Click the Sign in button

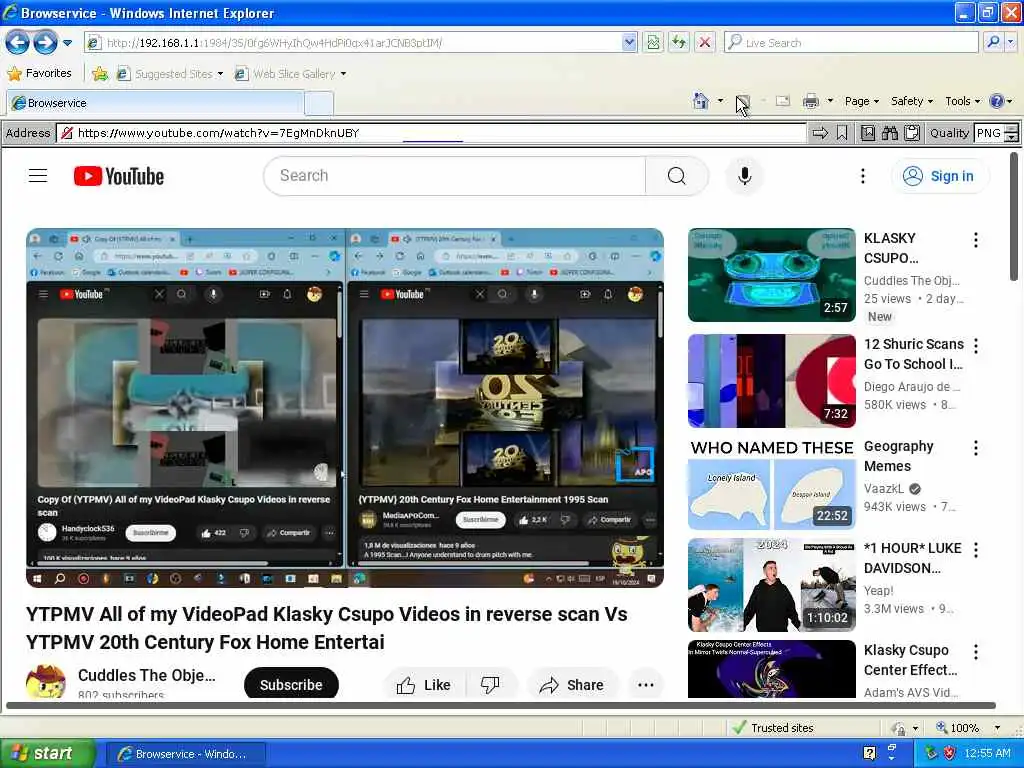coord(940,176)
